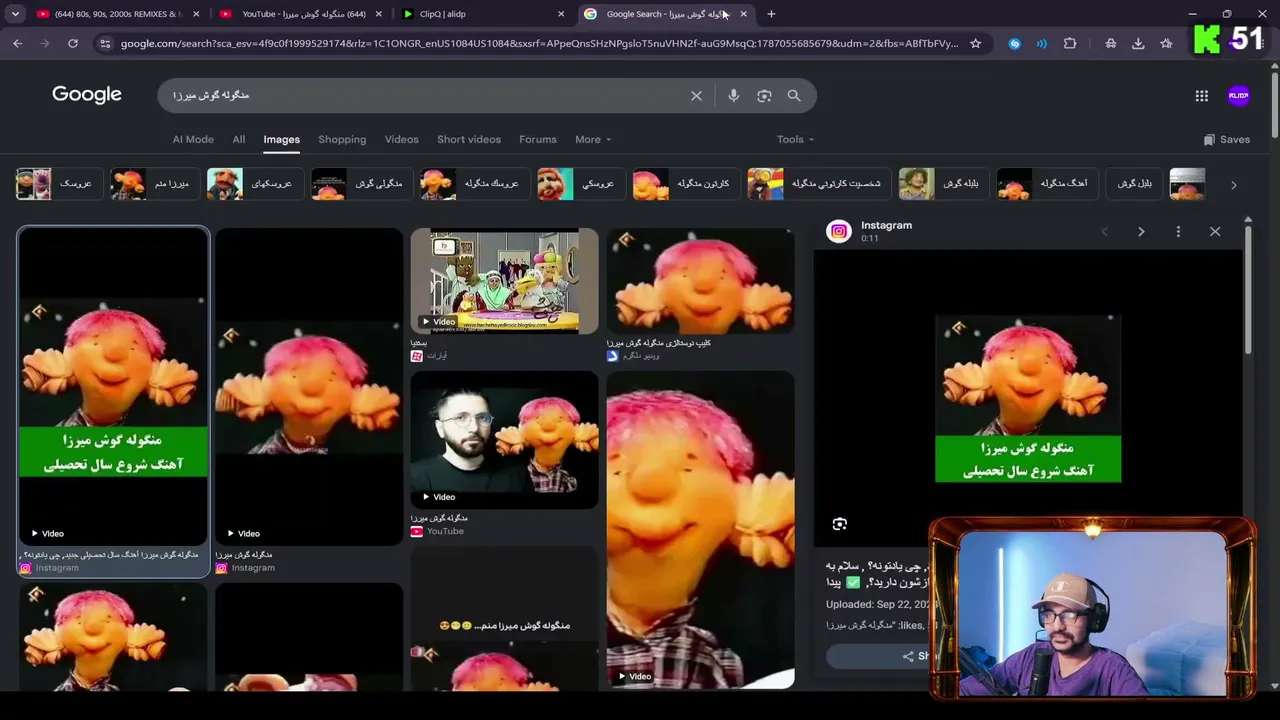
Task: Open the browser Extensions puzzle icon
Action: tap(1070, 43)
